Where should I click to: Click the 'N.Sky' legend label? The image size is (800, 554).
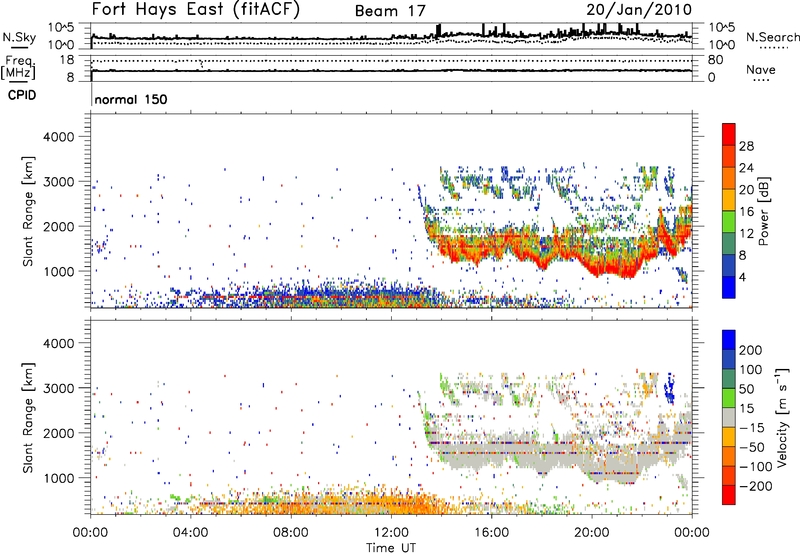19,37
